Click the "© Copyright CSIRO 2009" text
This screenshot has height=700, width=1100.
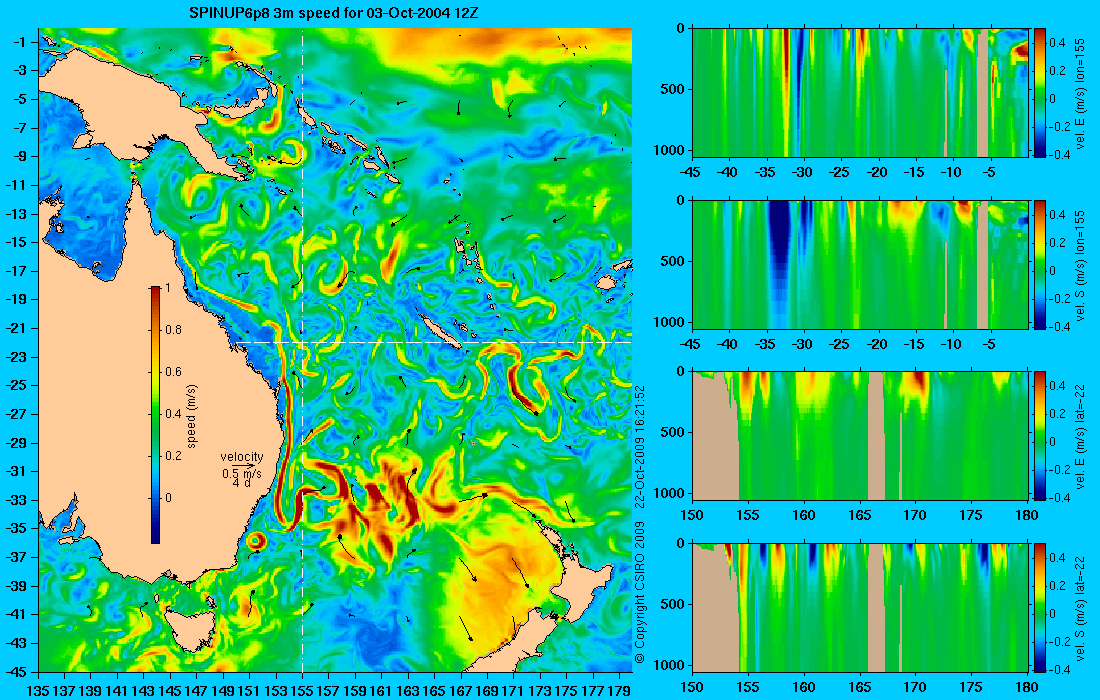tap(639, 593)
